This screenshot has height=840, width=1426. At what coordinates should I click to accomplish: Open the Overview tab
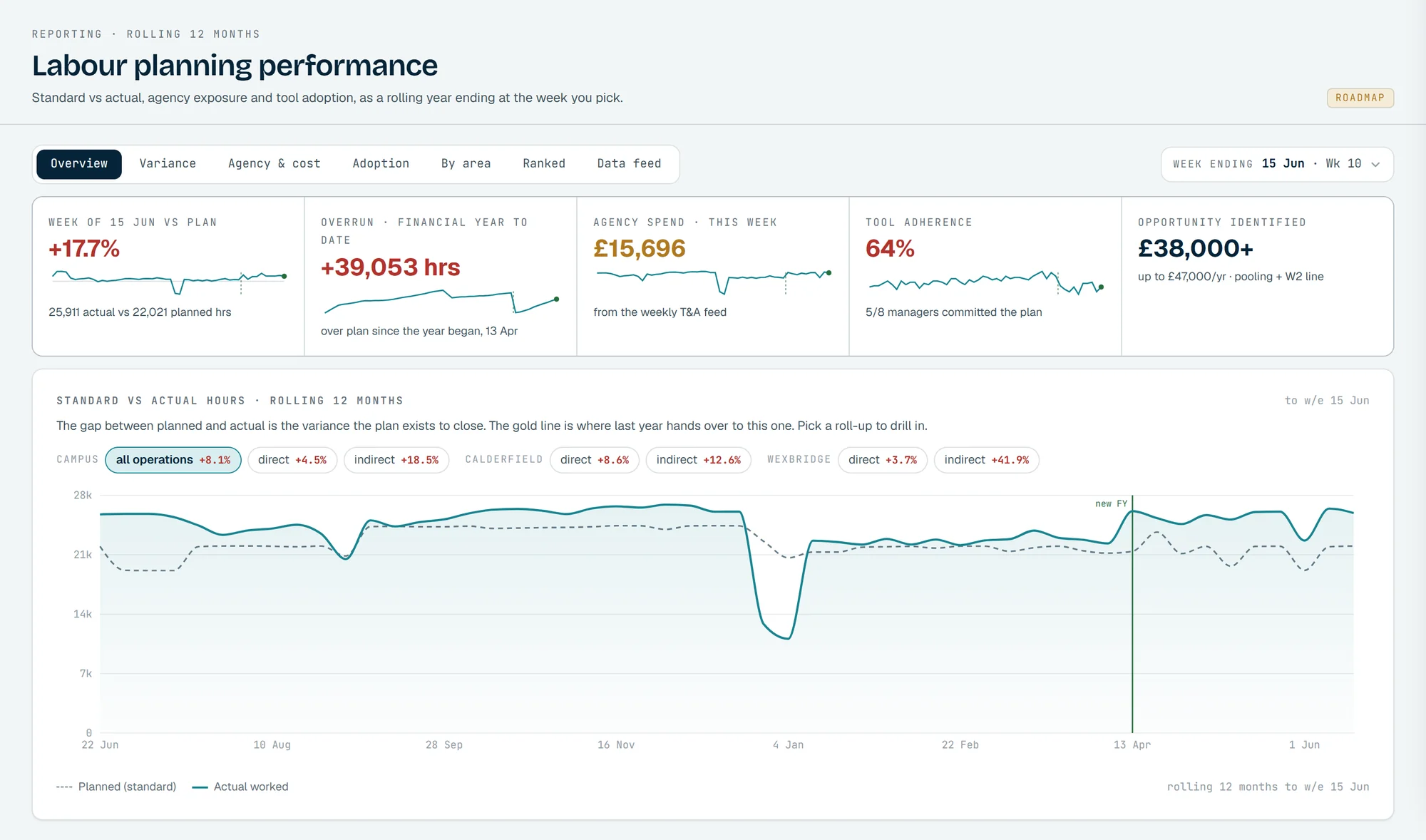[x=79, y=164]
